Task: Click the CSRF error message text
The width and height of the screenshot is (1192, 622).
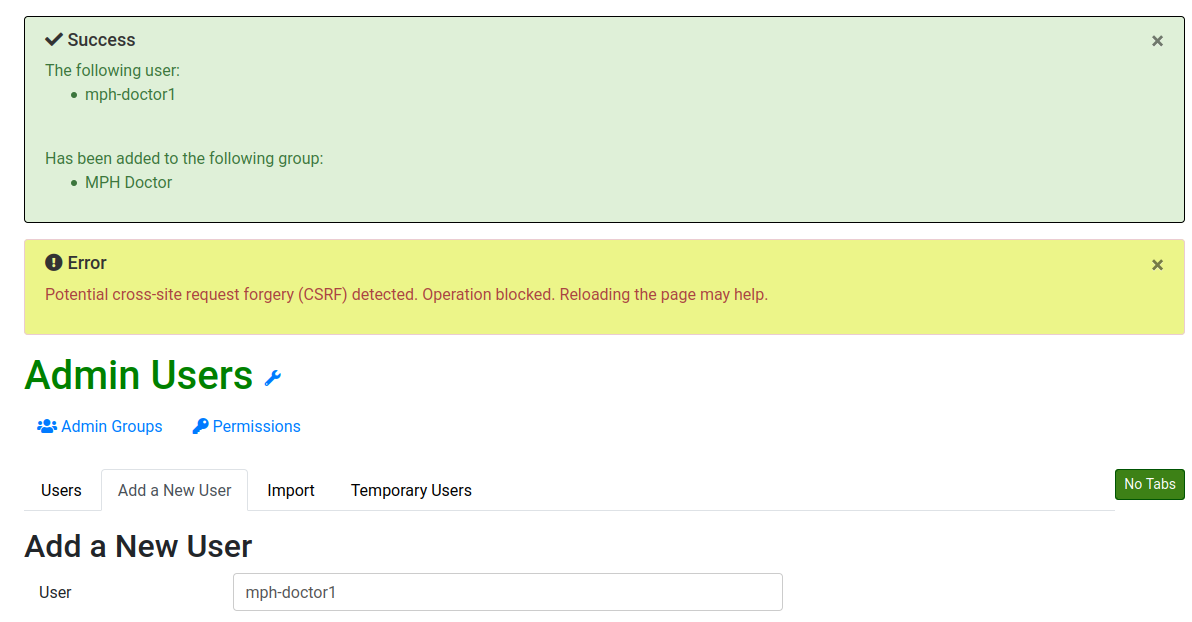Action: (x=407, y=294)
